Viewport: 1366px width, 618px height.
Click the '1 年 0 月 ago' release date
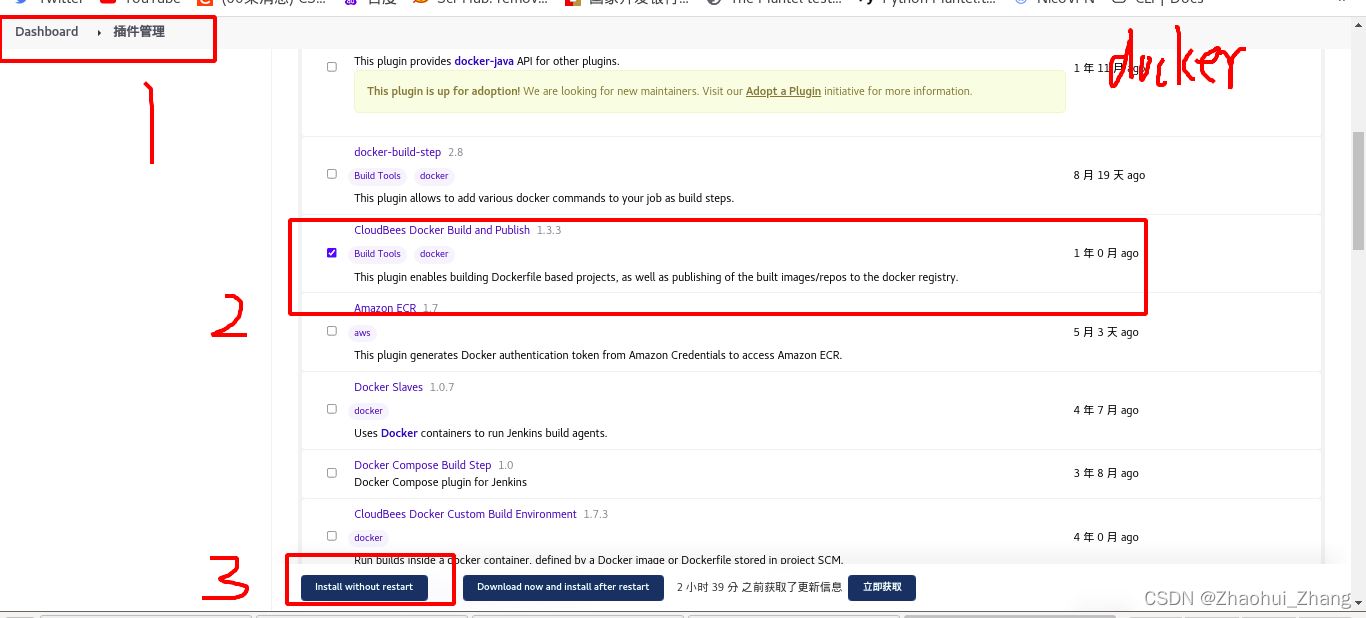[1106, 253]
